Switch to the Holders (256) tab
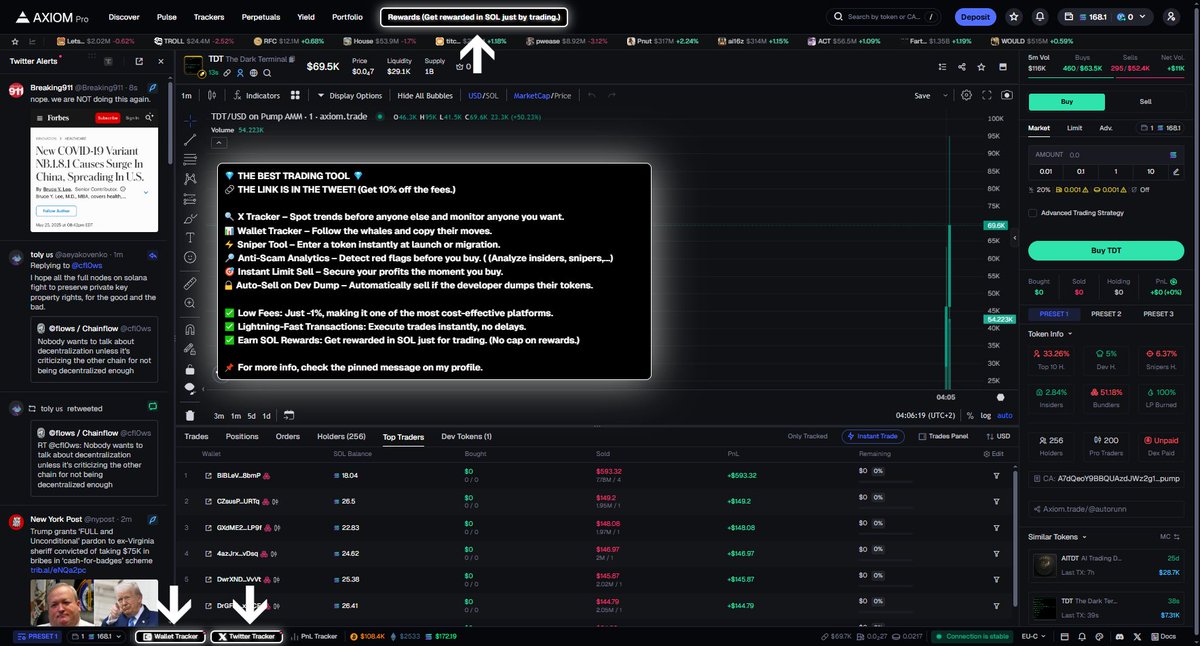The height and width of the screenshot is (646, 1200). 341,436
